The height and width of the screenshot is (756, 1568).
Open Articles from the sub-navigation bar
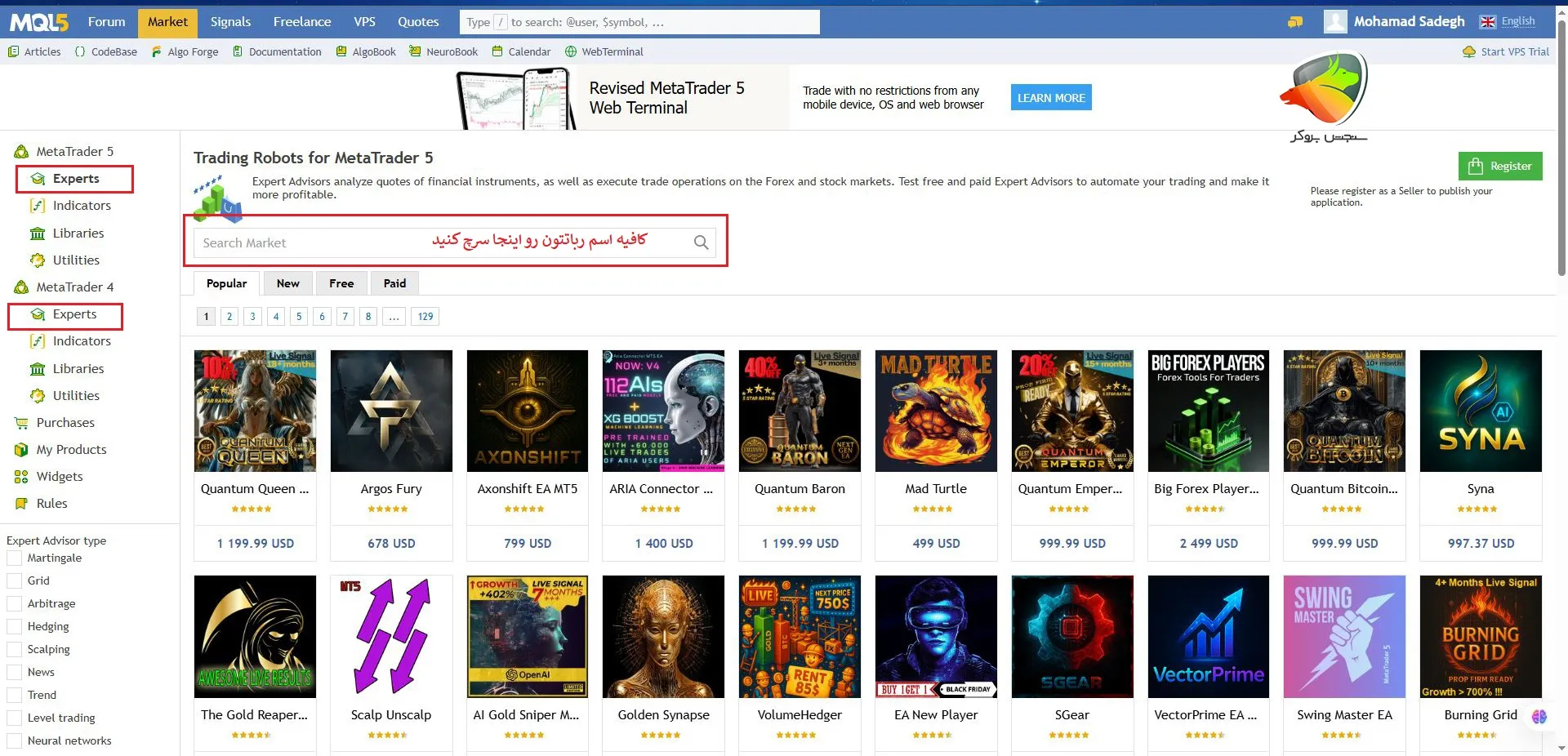[34, 51]
